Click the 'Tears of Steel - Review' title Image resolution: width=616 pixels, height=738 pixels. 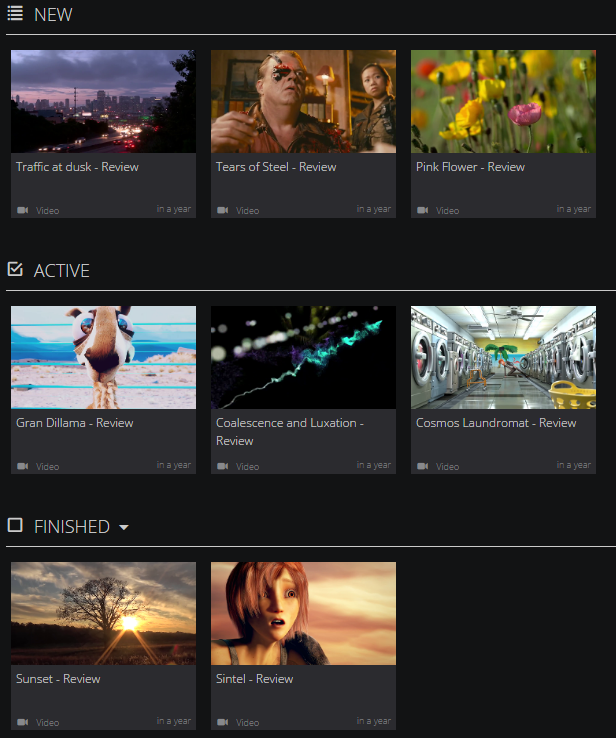276,167
